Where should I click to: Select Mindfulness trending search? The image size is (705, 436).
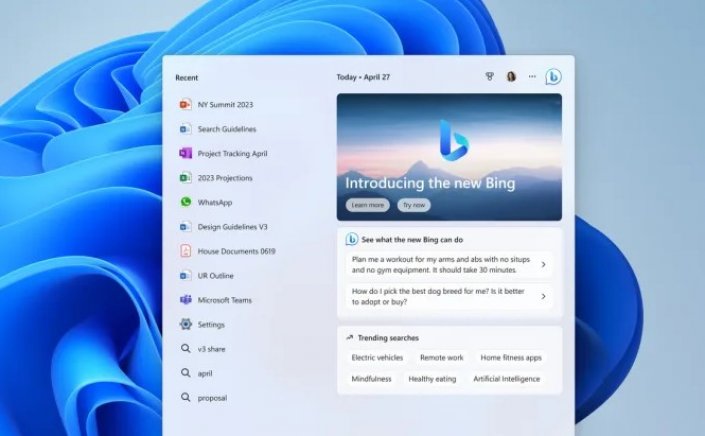pos(371,379)
